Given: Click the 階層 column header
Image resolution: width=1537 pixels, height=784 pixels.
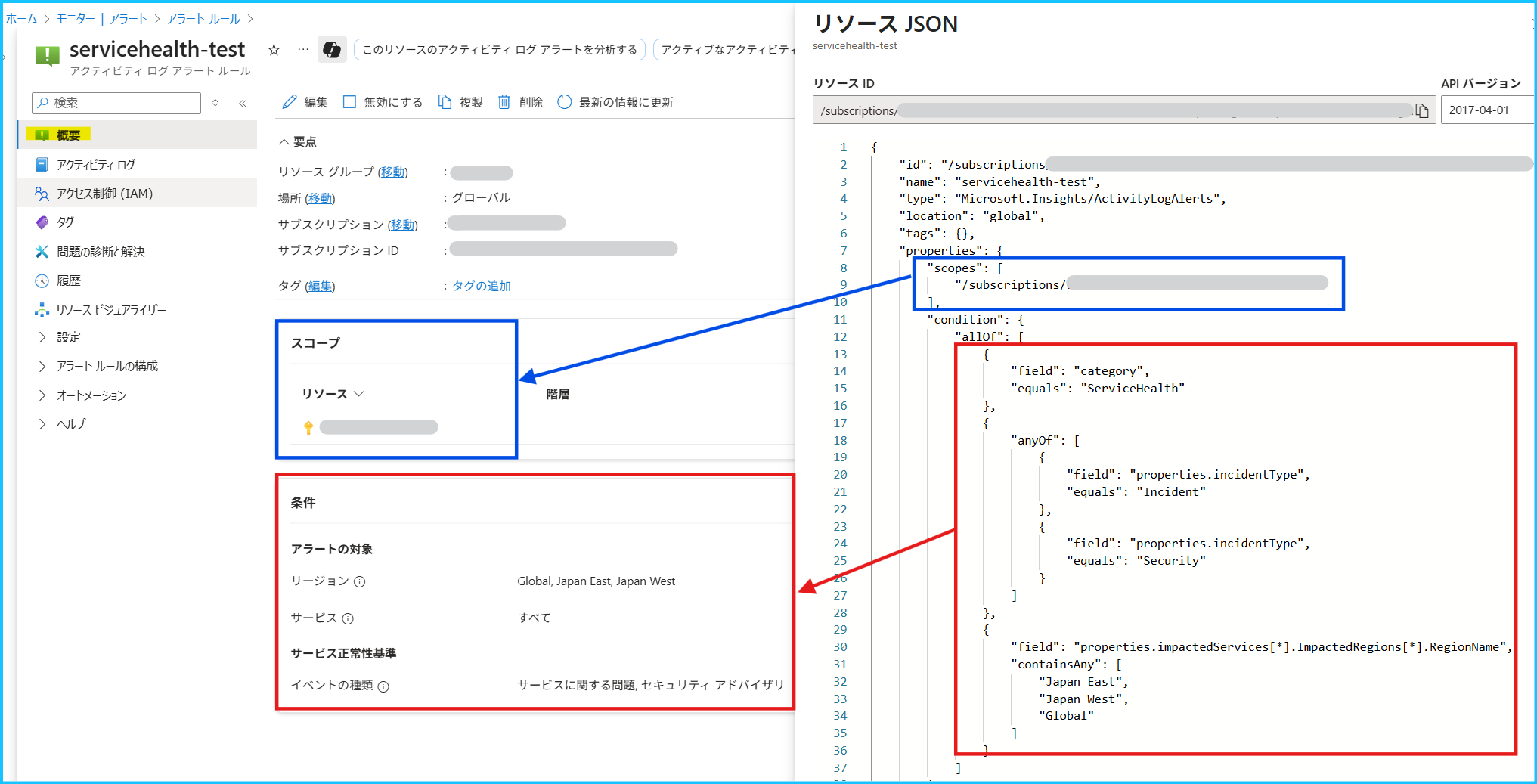Looking at the screenshot, I should tap(558, 395).
